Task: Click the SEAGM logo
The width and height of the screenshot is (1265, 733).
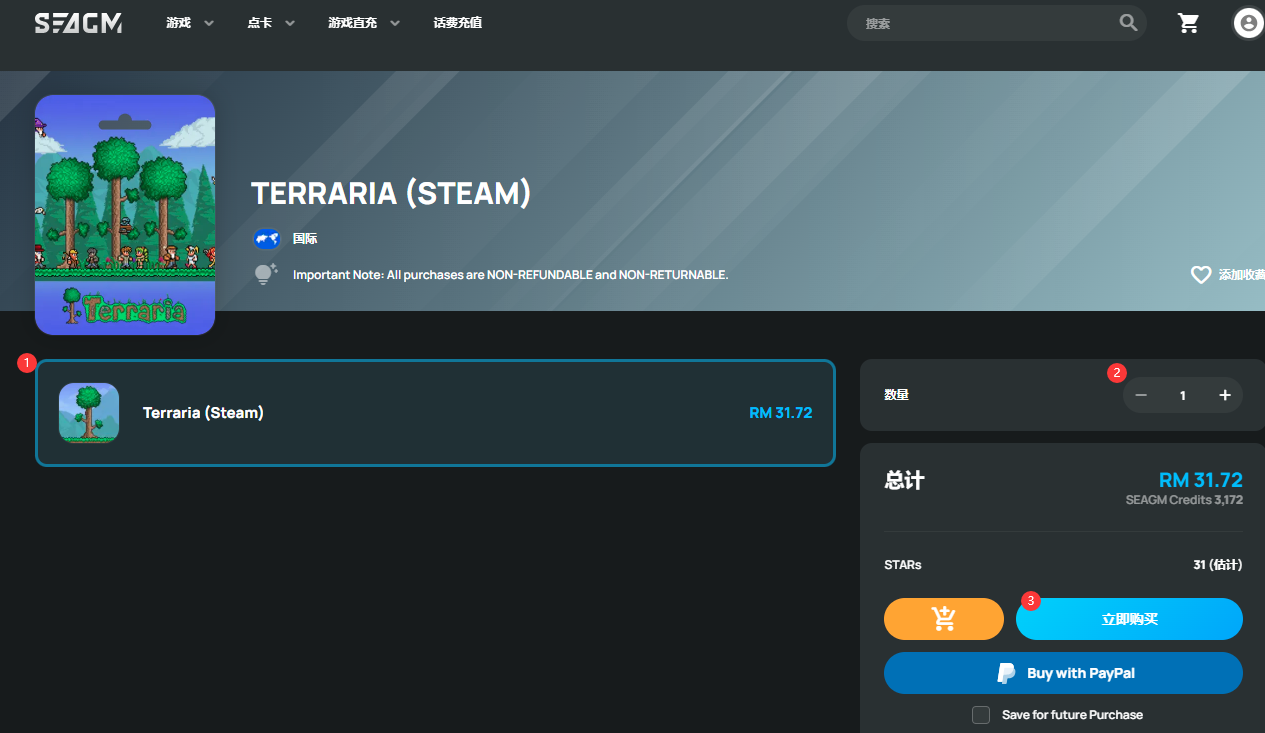Action: click(x=79, y=23)
